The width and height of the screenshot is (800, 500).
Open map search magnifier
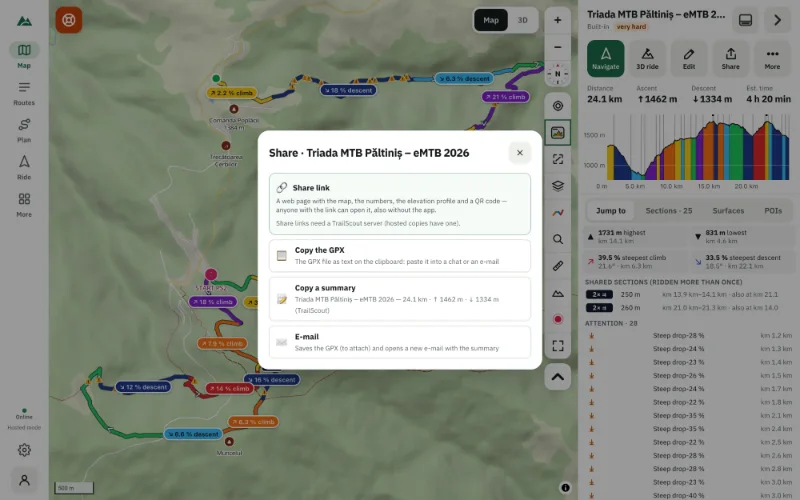coord(558,239)
